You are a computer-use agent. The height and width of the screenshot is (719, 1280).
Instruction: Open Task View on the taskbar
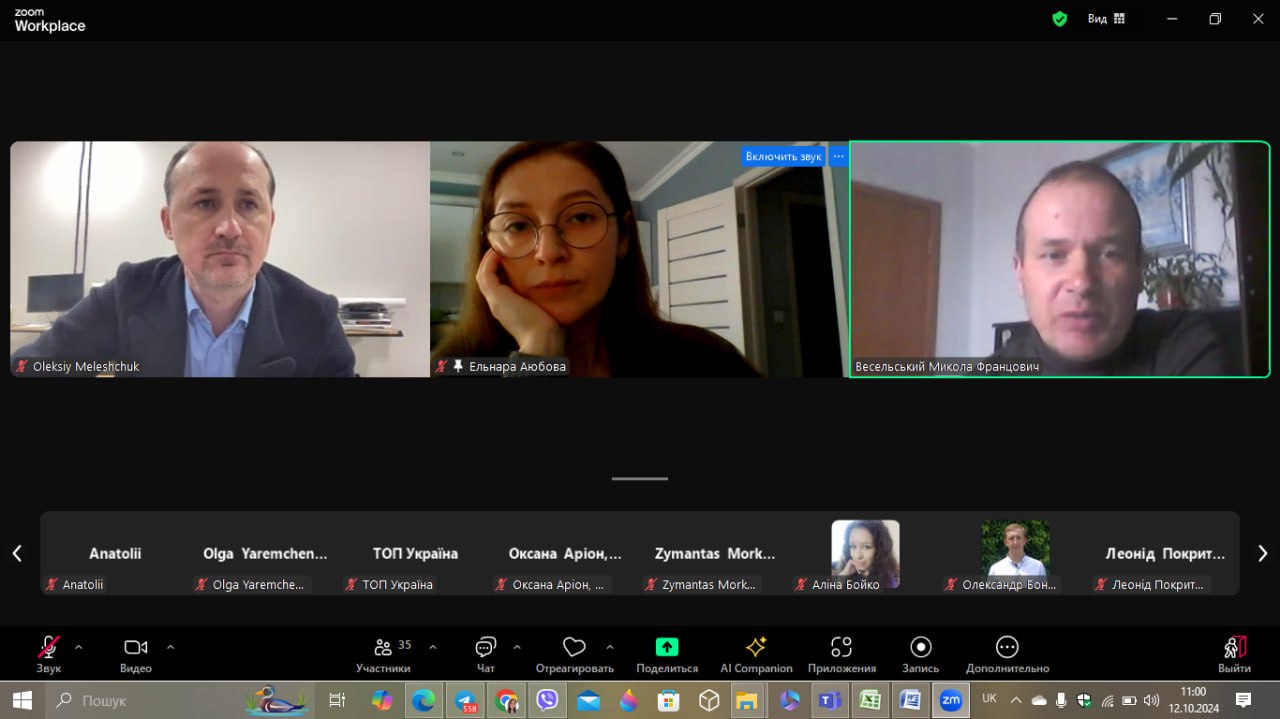[x=337, y=700]
